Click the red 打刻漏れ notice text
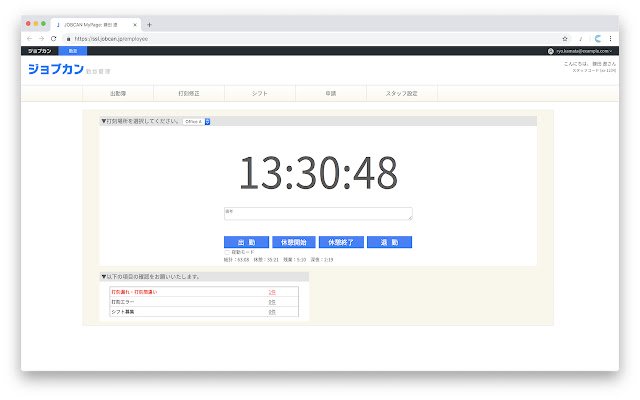The image size is (640, 400). click(x=134, y=292)
